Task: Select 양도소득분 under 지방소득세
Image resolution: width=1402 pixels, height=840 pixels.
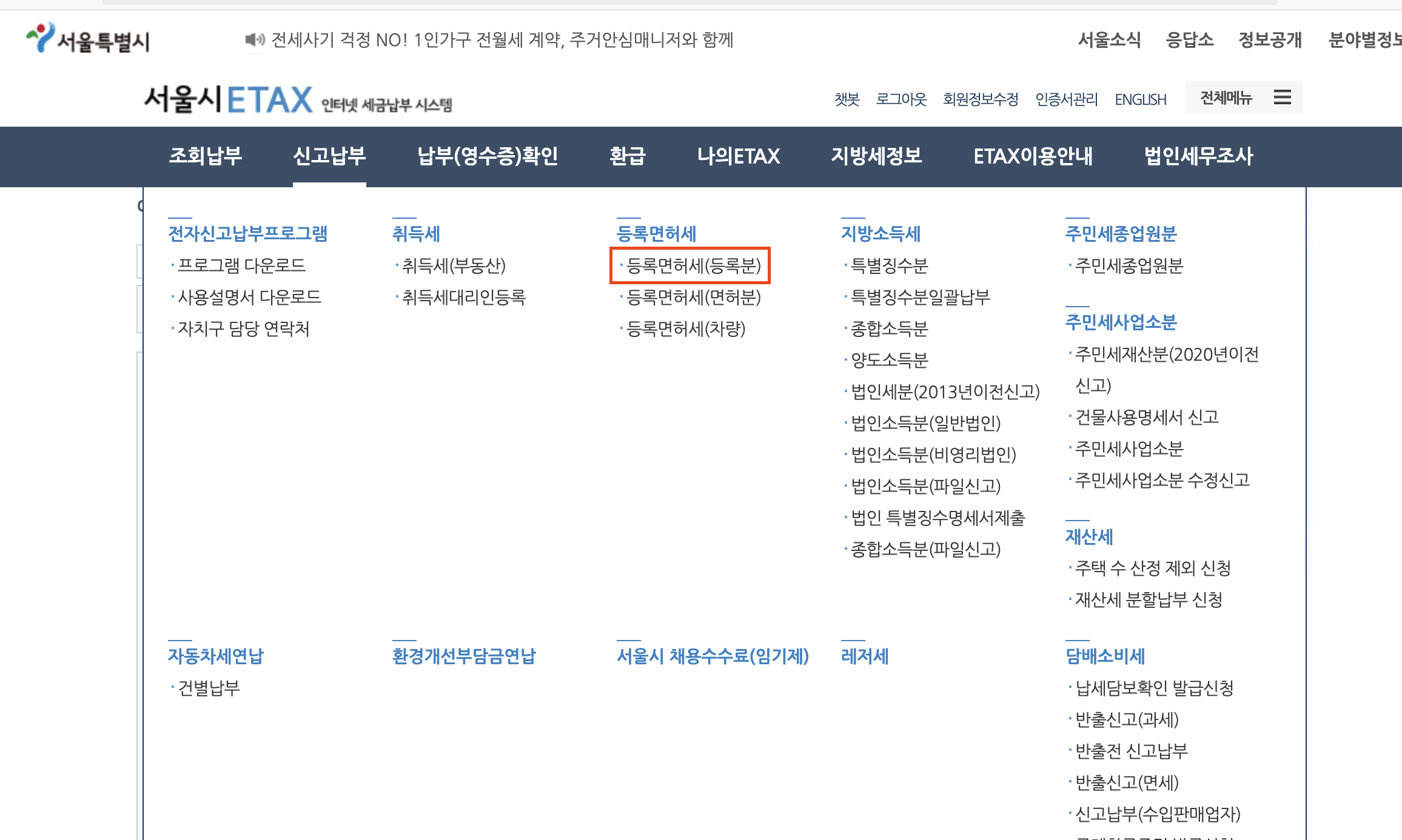Action: (889, 360)
